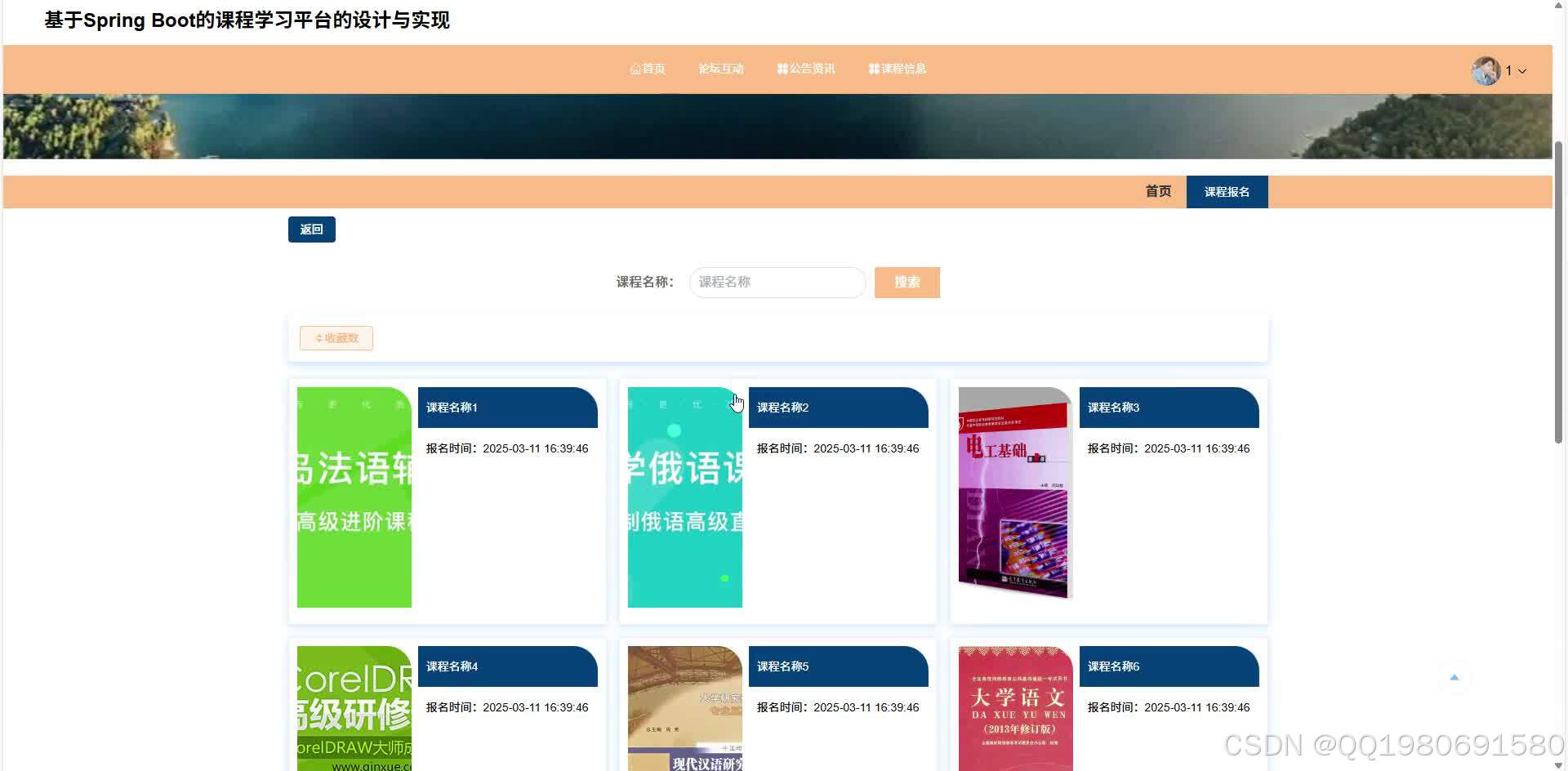Screen dimensions: 1568x771
Task: Click the home icon beside 首页 in navbar
Action: point(636,69)
